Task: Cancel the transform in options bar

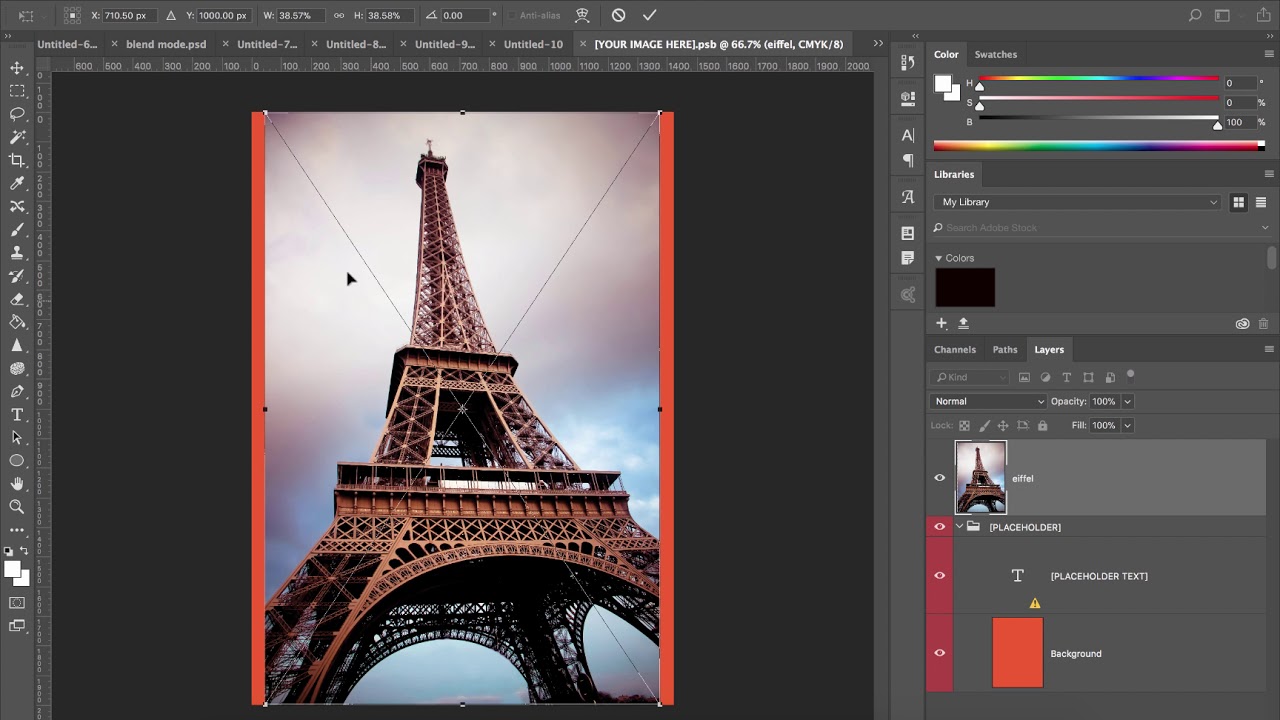Action: 618,15
